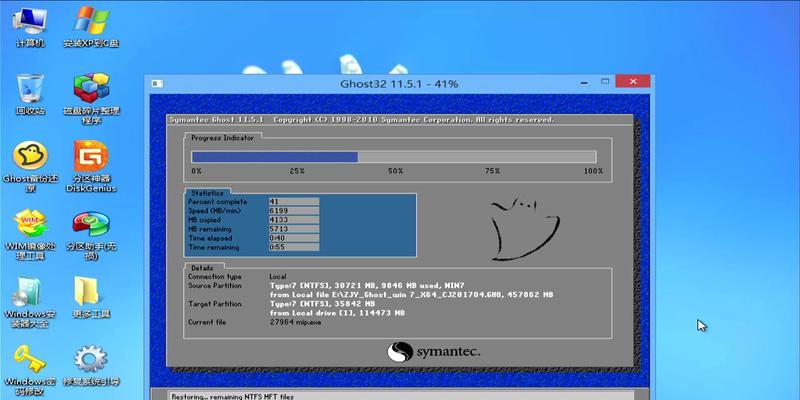Select the Ghost备份还原 desktop icon

click(x=31, y=167)
